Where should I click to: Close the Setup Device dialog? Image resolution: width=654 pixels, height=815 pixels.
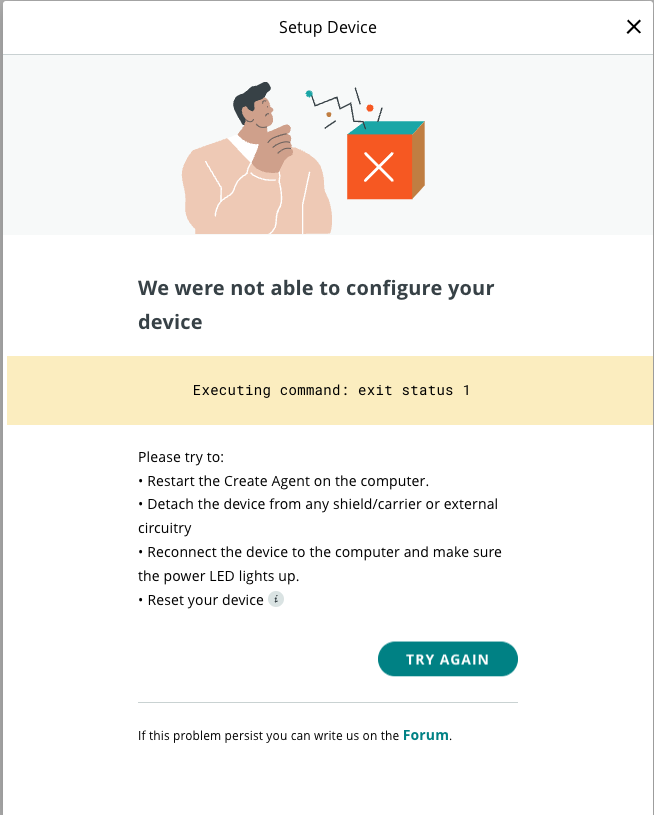pyautogui.click(x=633, y=27)
